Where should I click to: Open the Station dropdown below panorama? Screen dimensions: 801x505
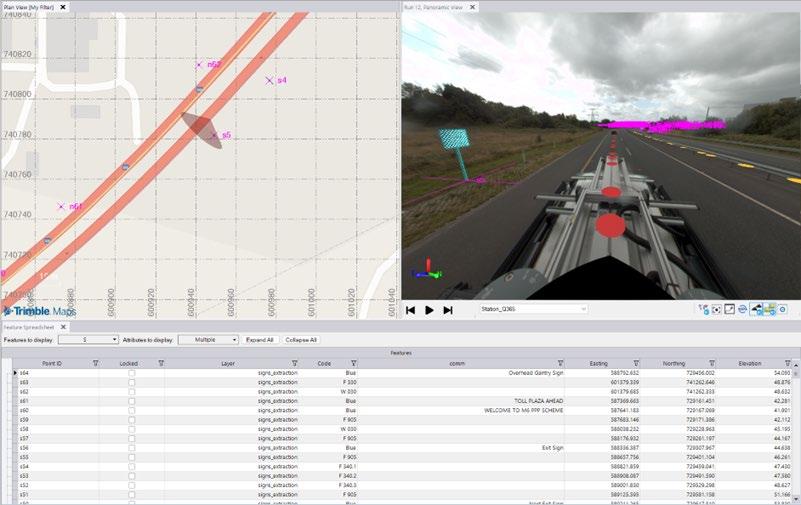pyautogui.click(x=533, y=309)
